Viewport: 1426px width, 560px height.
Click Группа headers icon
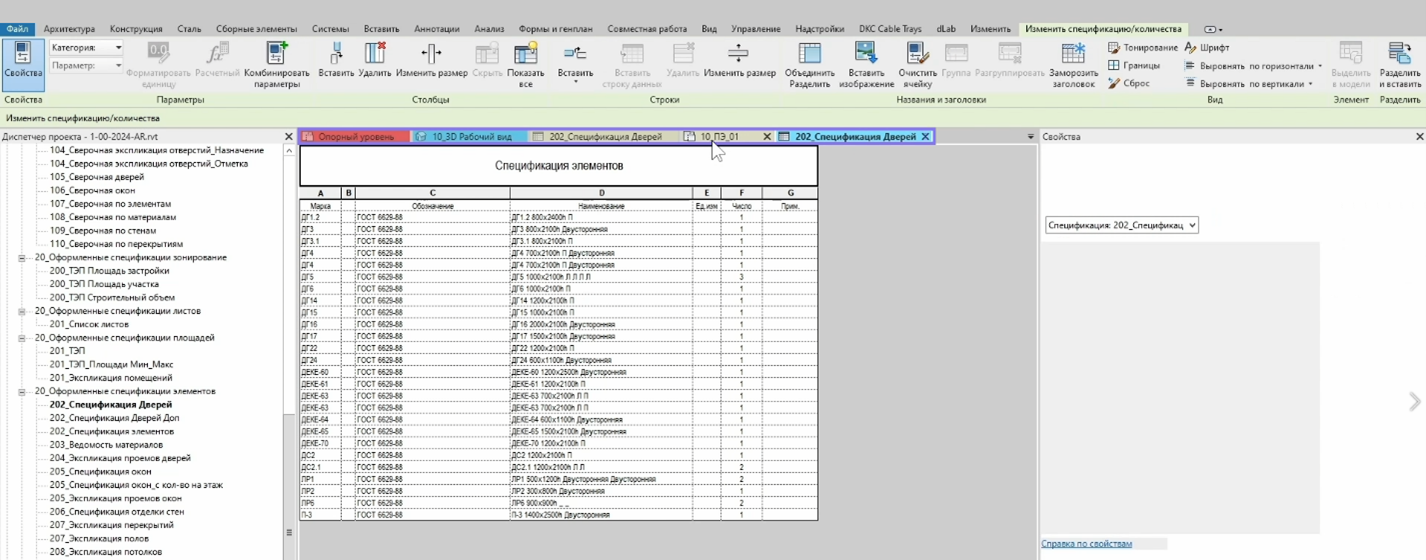956,61
